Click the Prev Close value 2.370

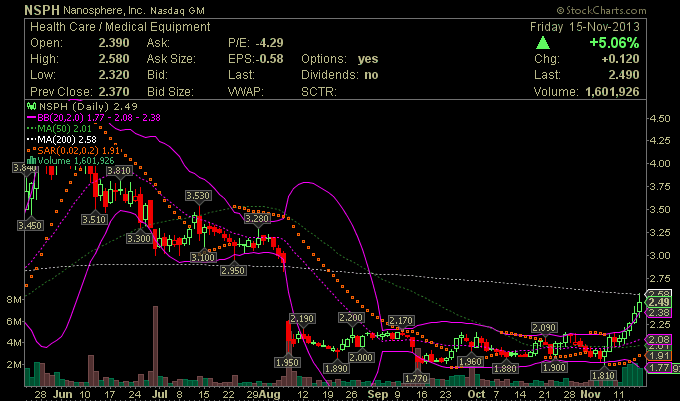[114, 91]
